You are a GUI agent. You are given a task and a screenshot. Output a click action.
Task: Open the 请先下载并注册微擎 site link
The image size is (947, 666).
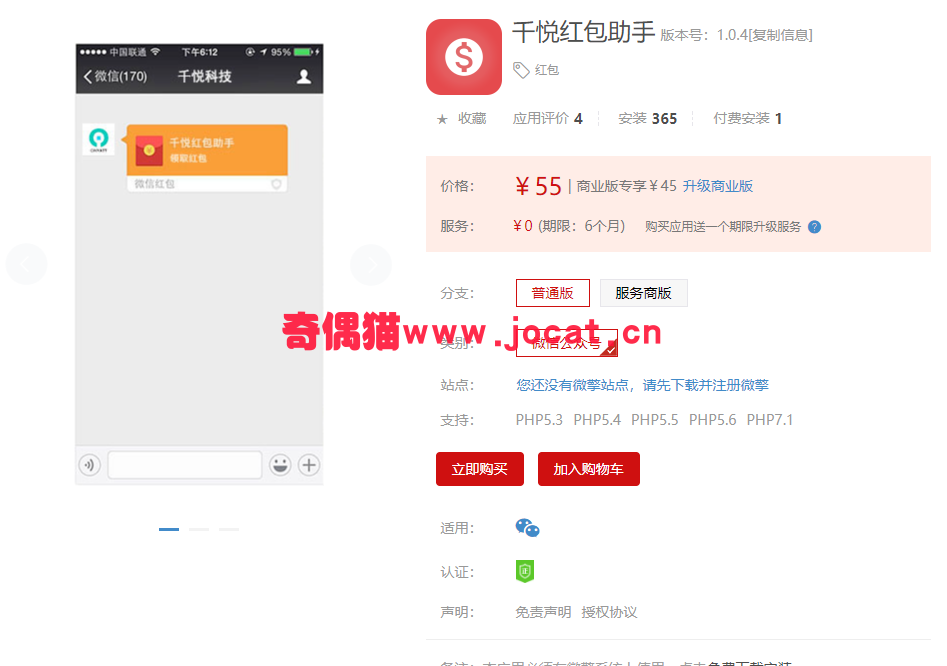tap(705, 385)
